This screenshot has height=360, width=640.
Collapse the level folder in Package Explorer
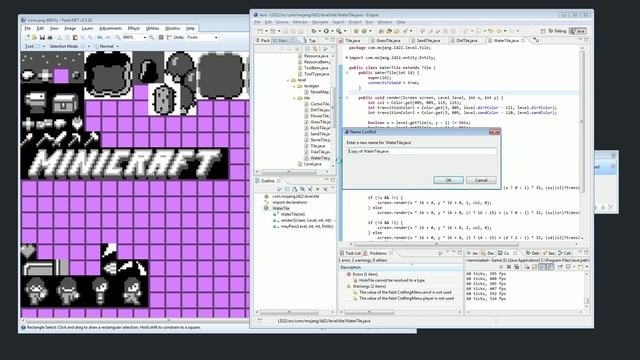[x=289, y=80]
